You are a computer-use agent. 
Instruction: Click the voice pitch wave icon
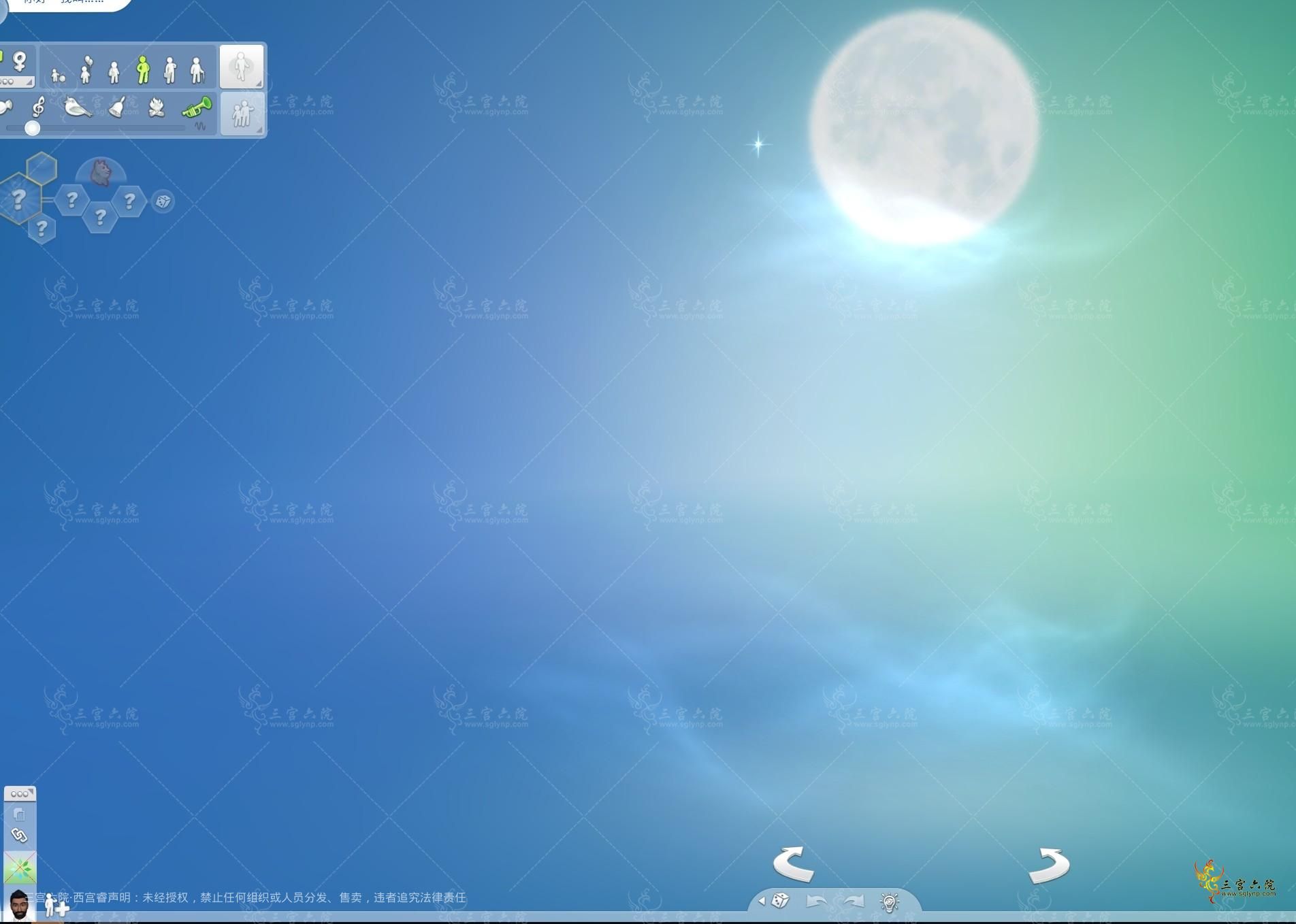click(x=200, y=127)
